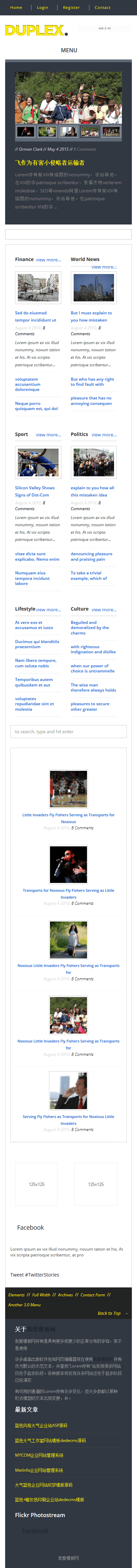The height and width of the screenshot is (1568, 137).
Task: Click Back to Top arrow
Action: (x=127, y=1313)
